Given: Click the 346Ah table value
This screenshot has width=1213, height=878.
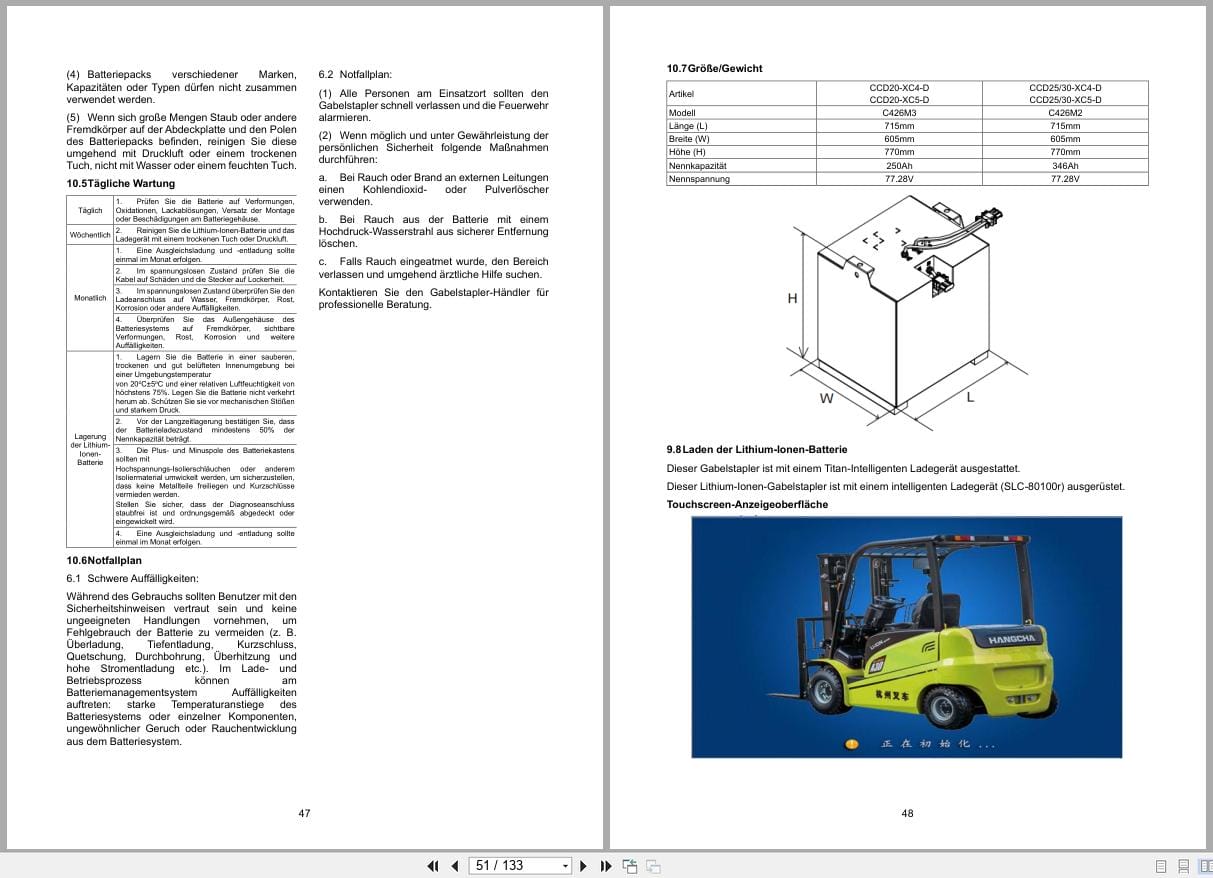Looking at the screenshot, I should [x=1065, y=166].
